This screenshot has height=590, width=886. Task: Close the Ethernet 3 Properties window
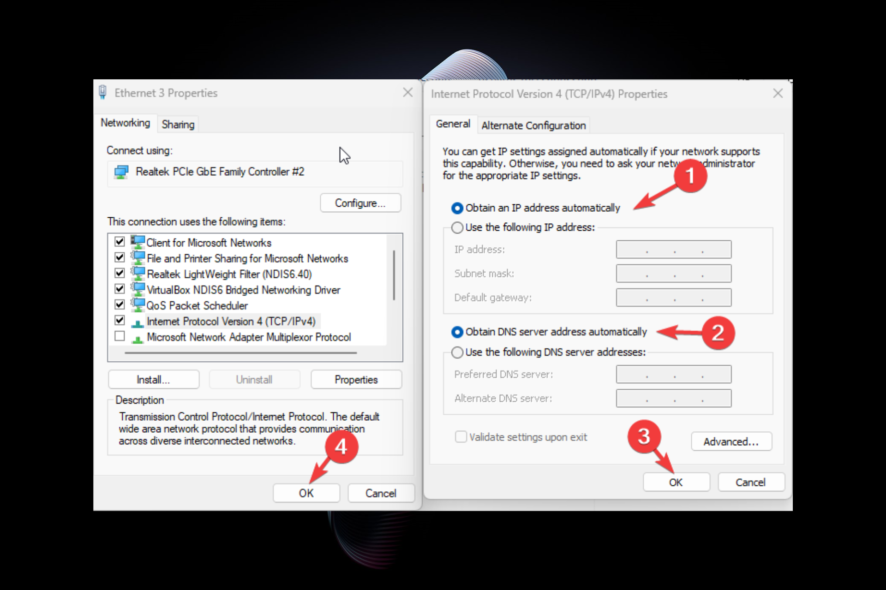tap(407, 92)
